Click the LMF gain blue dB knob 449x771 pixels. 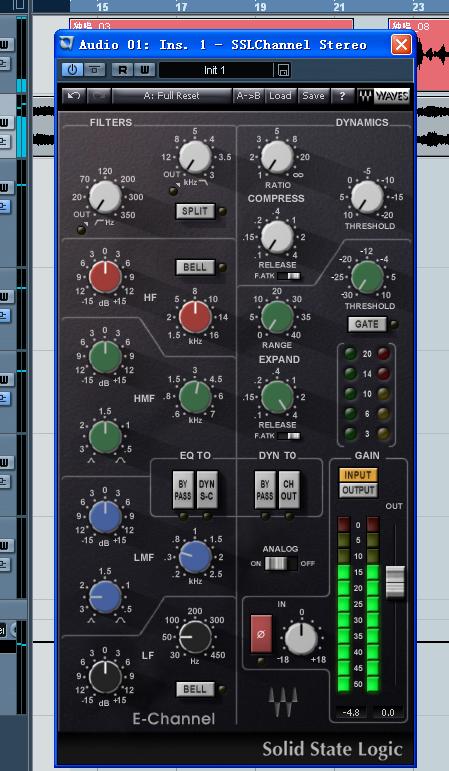click(x=105, y=516)
